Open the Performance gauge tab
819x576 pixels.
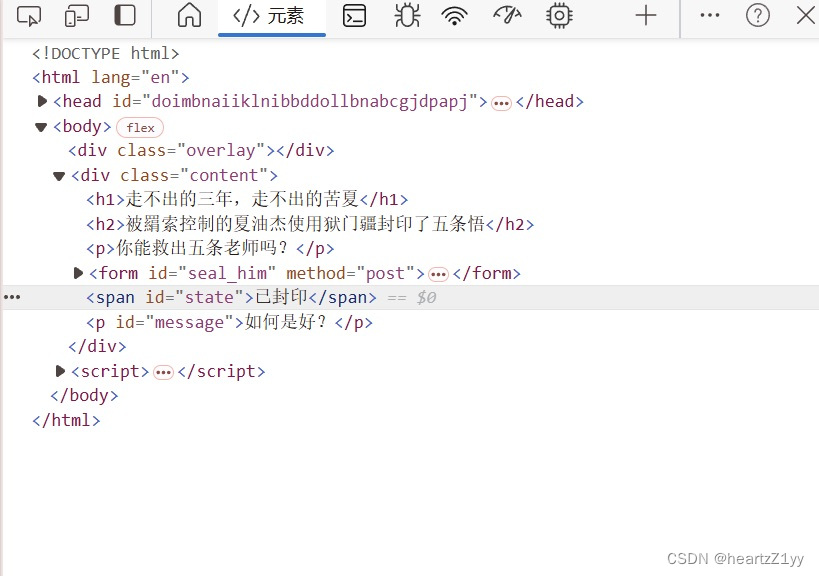(507, 15)
